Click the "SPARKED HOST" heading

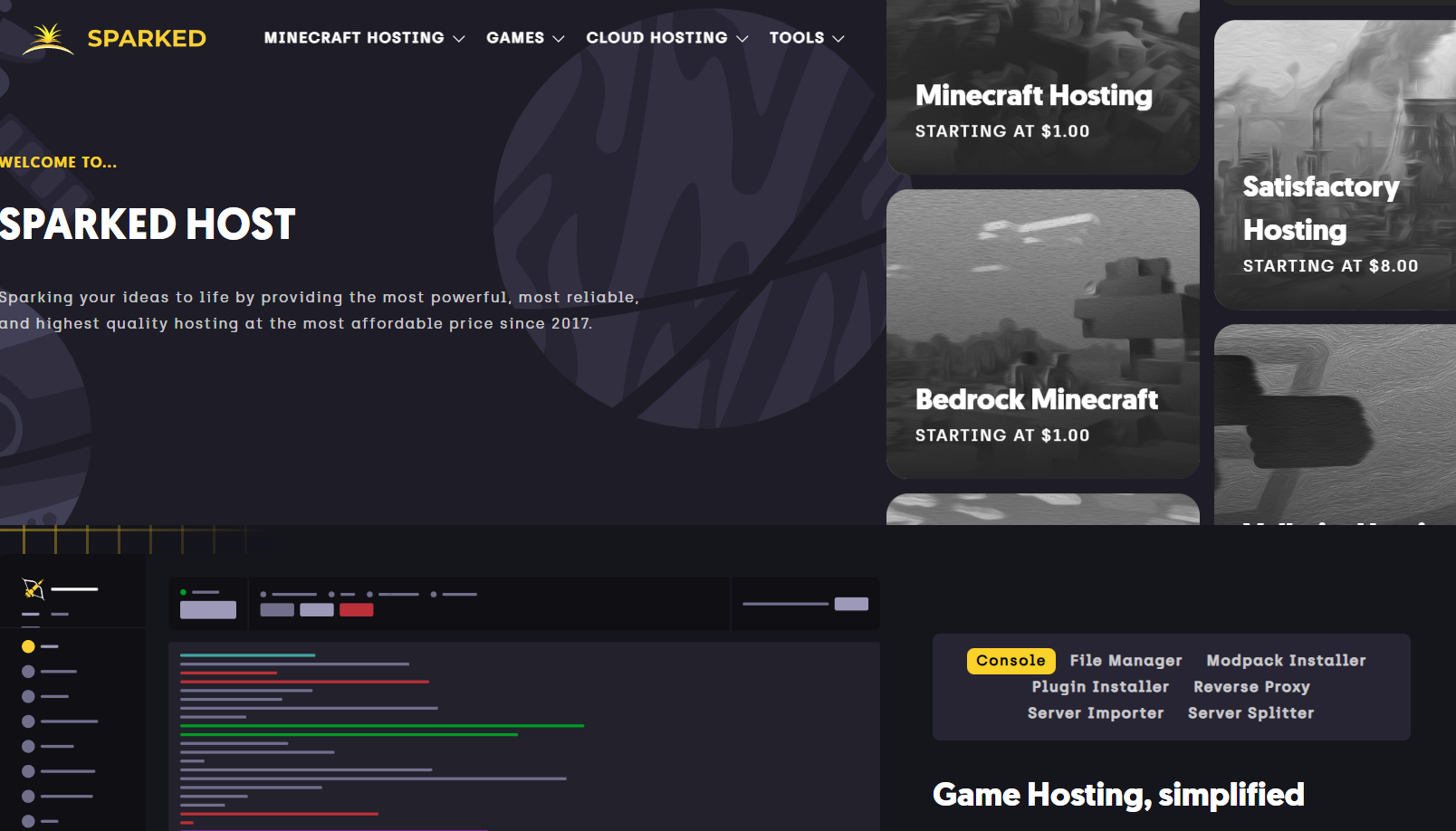tap(148, 224)
